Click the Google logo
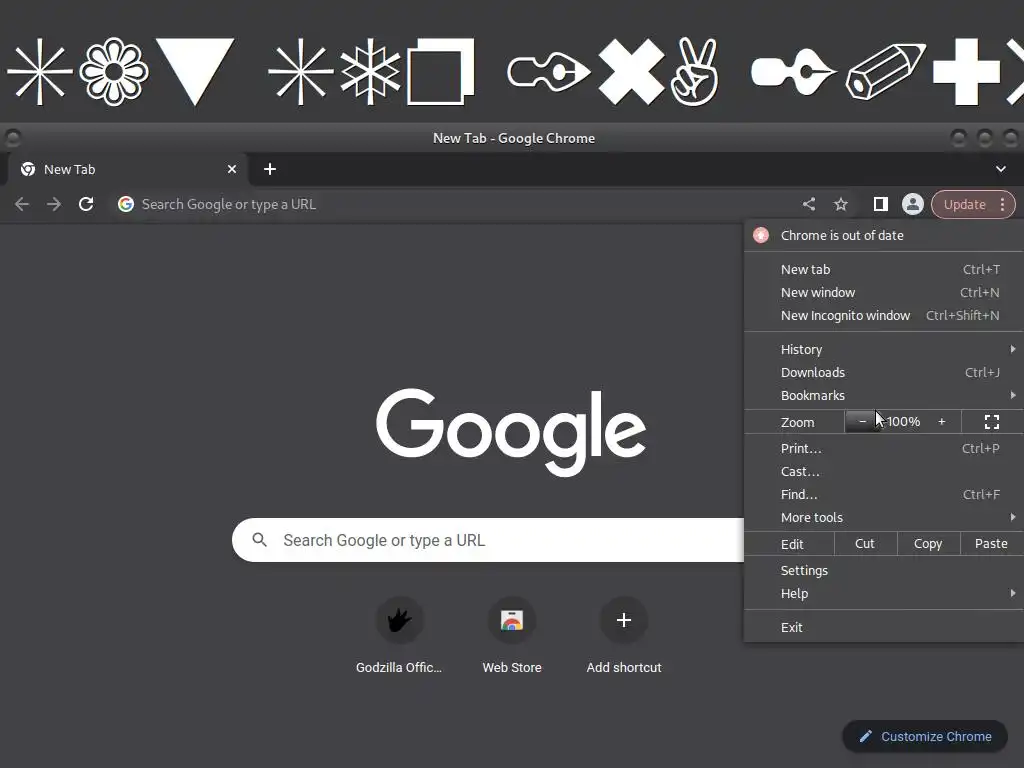Image resolution: width=1024 pixels, height=768 pixels. [511, 432]
